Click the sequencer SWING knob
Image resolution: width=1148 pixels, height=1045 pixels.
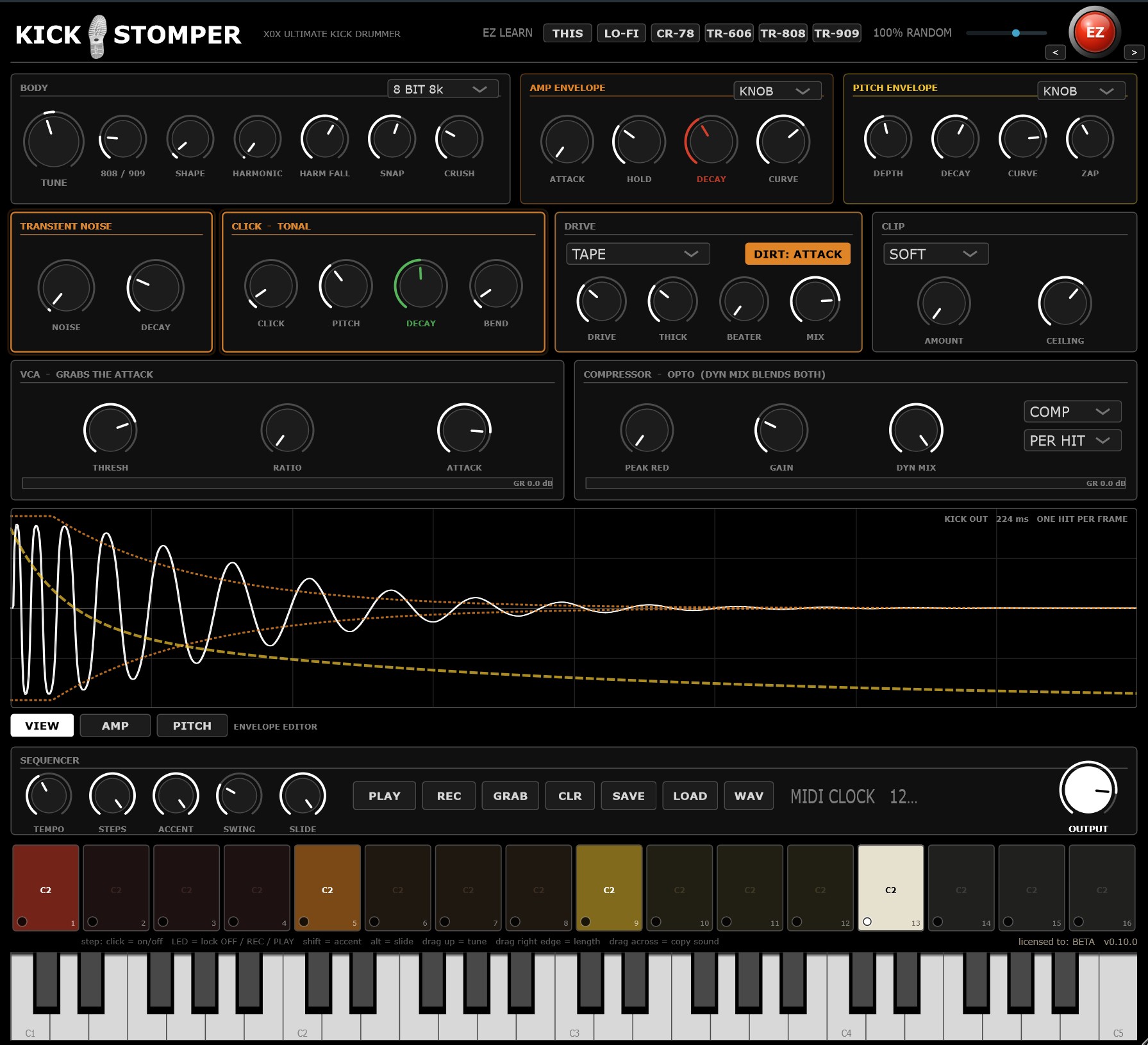pos(239,796)
